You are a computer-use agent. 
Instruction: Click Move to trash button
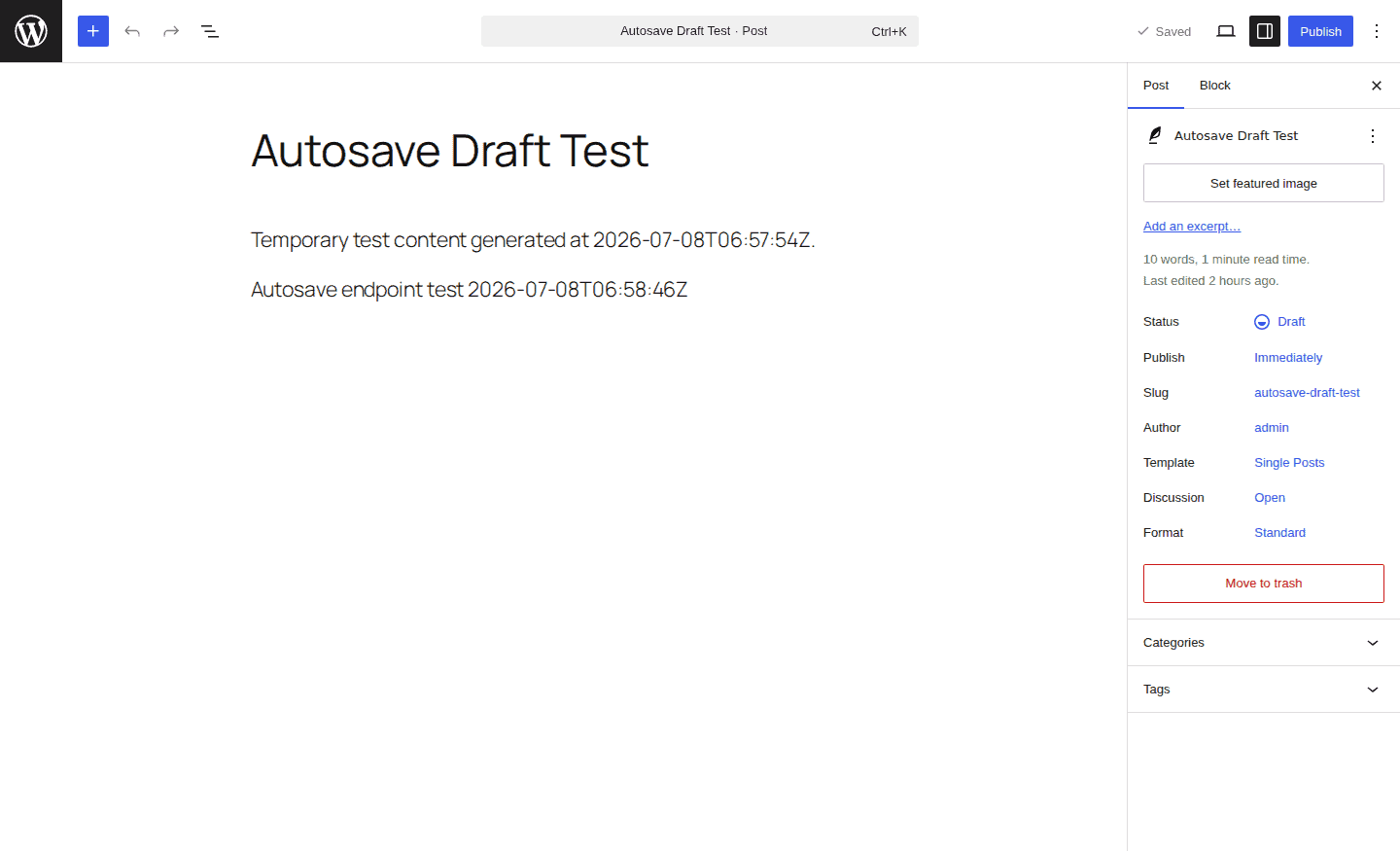[x=1264, y=584]
